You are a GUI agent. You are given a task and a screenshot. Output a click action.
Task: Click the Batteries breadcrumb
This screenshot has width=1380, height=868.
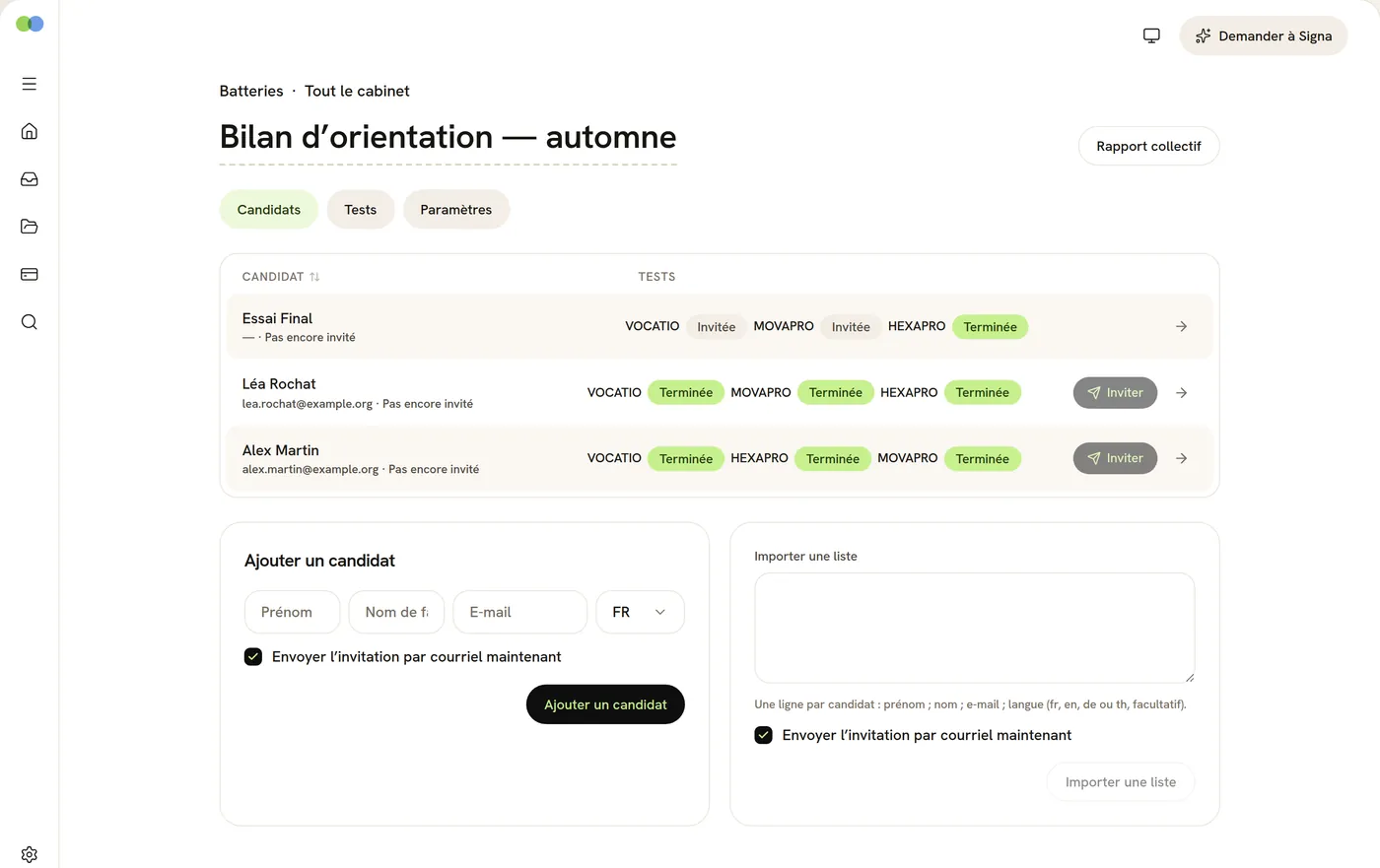[x=251, y=91]
